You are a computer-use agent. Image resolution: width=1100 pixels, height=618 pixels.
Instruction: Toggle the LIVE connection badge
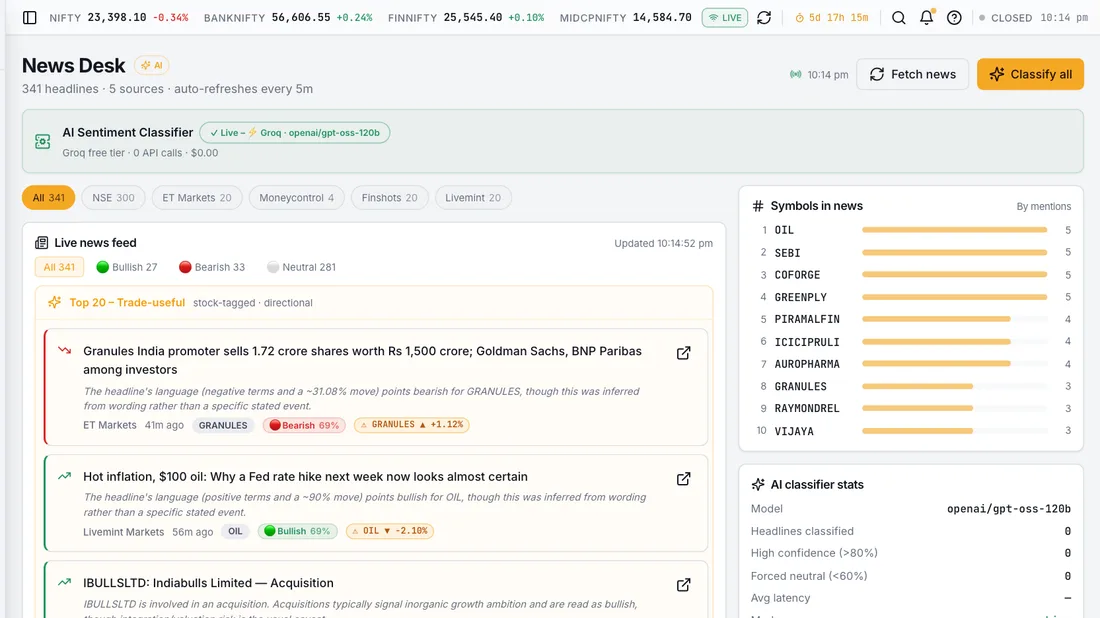[x=725, y=18]
